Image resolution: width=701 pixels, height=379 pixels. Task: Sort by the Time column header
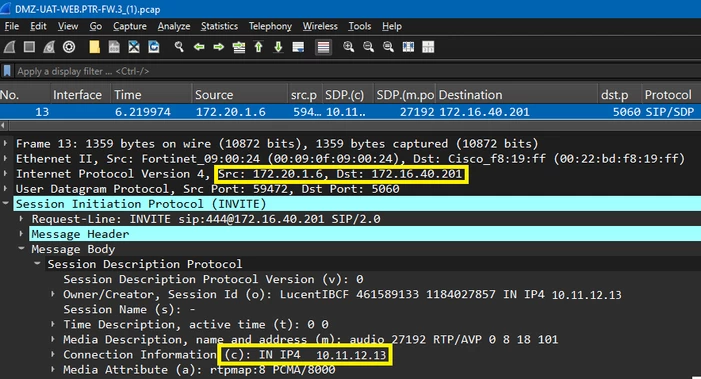coord(151,95)
